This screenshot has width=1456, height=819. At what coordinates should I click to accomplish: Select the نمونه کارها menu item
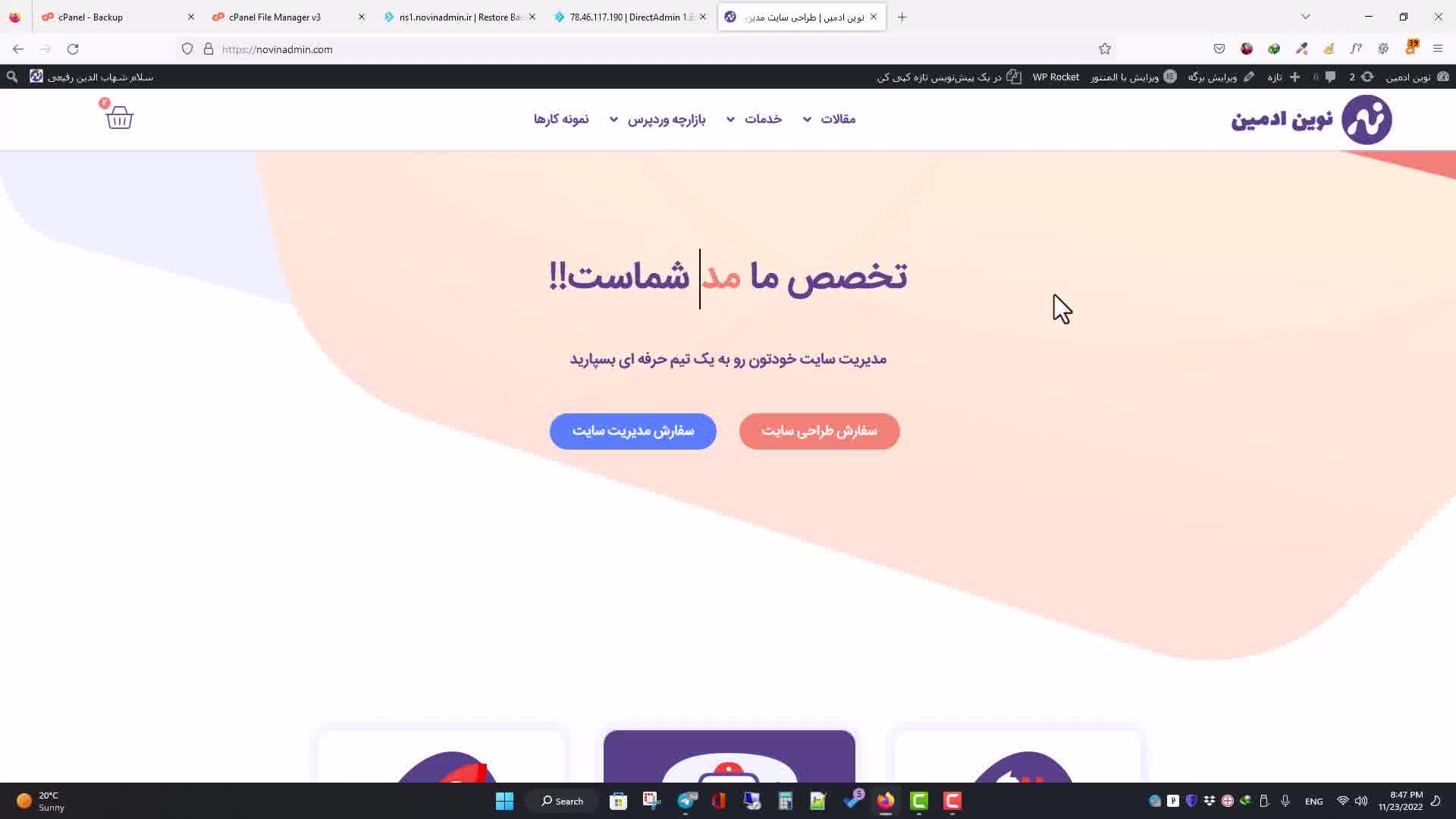coord(561,119)
